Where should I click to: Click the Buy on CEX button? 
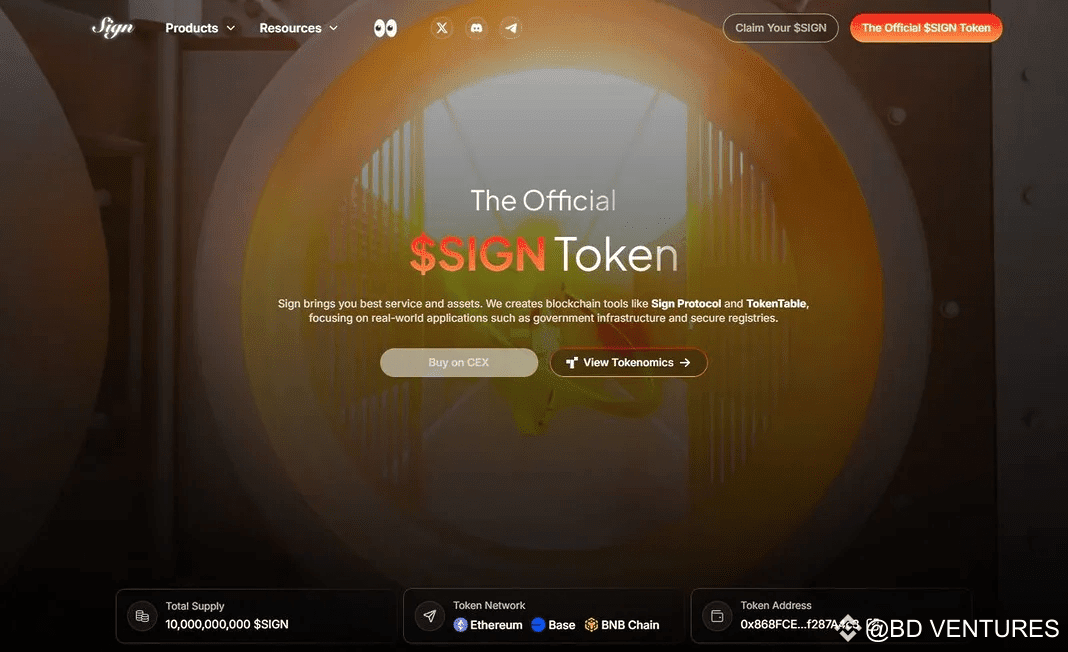(459, 362)
